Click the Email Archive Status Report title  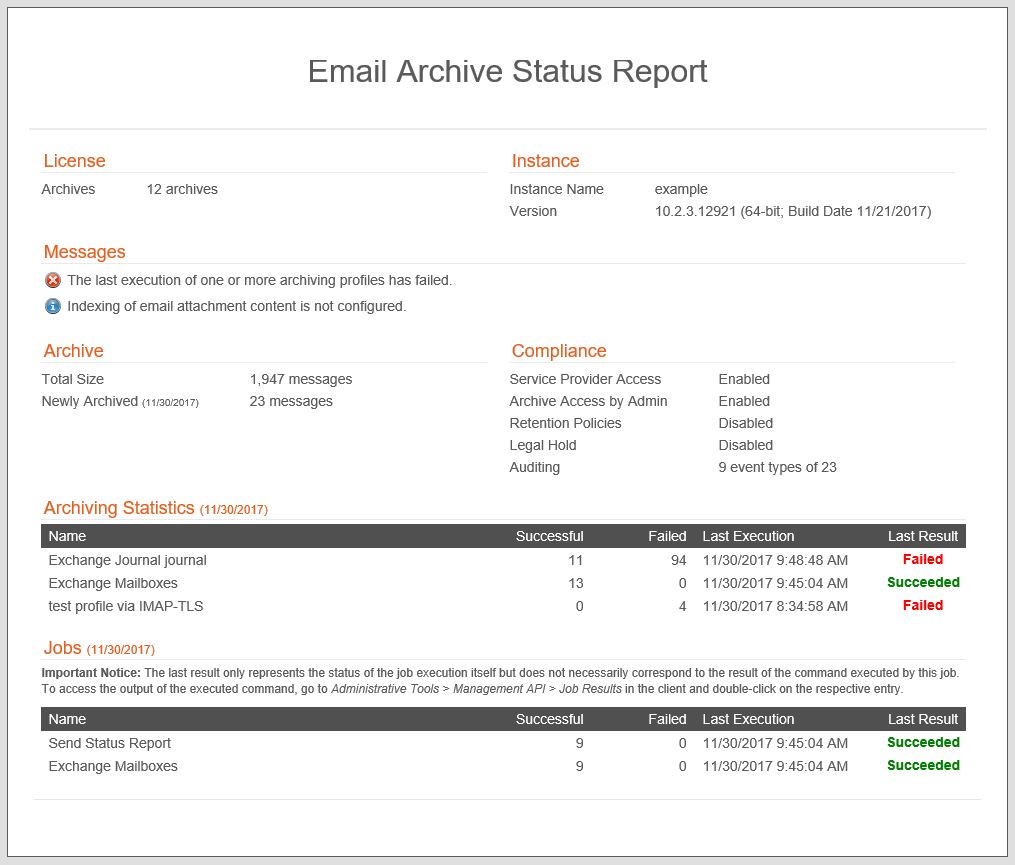click(x=507, y=71)
